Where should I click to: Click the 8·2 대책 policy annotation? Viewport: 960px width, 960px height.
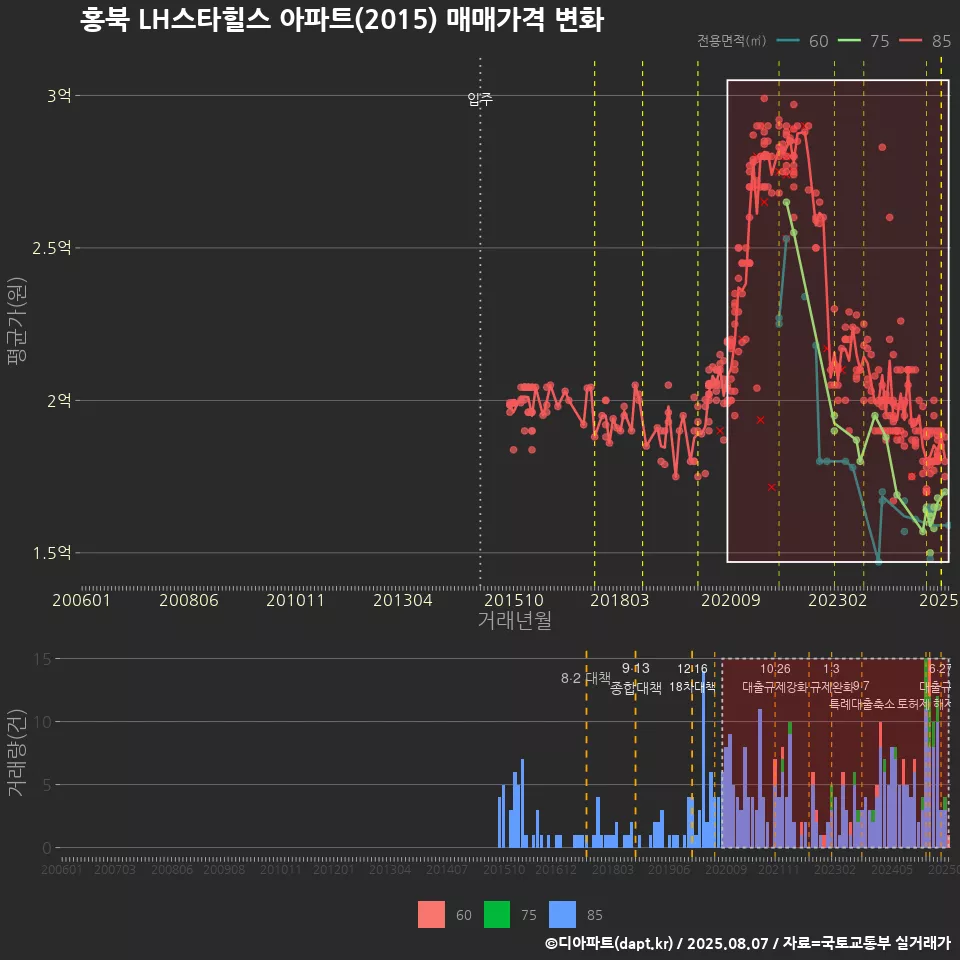coord(586,678)
